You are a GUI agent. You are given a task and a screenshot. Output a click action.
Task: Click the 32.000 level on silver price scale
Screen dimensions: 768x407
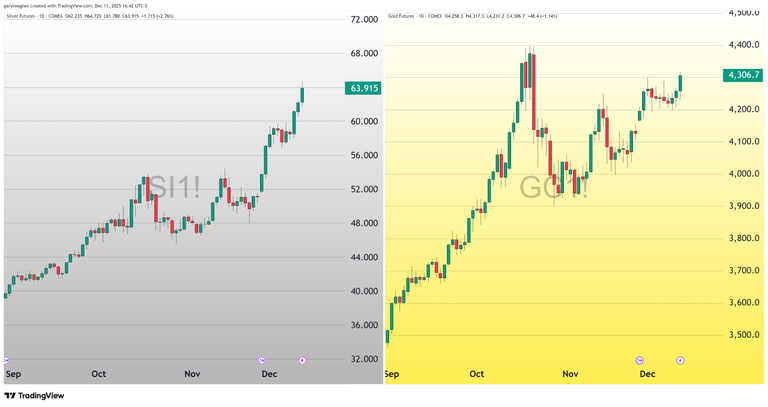click(362, 359)
